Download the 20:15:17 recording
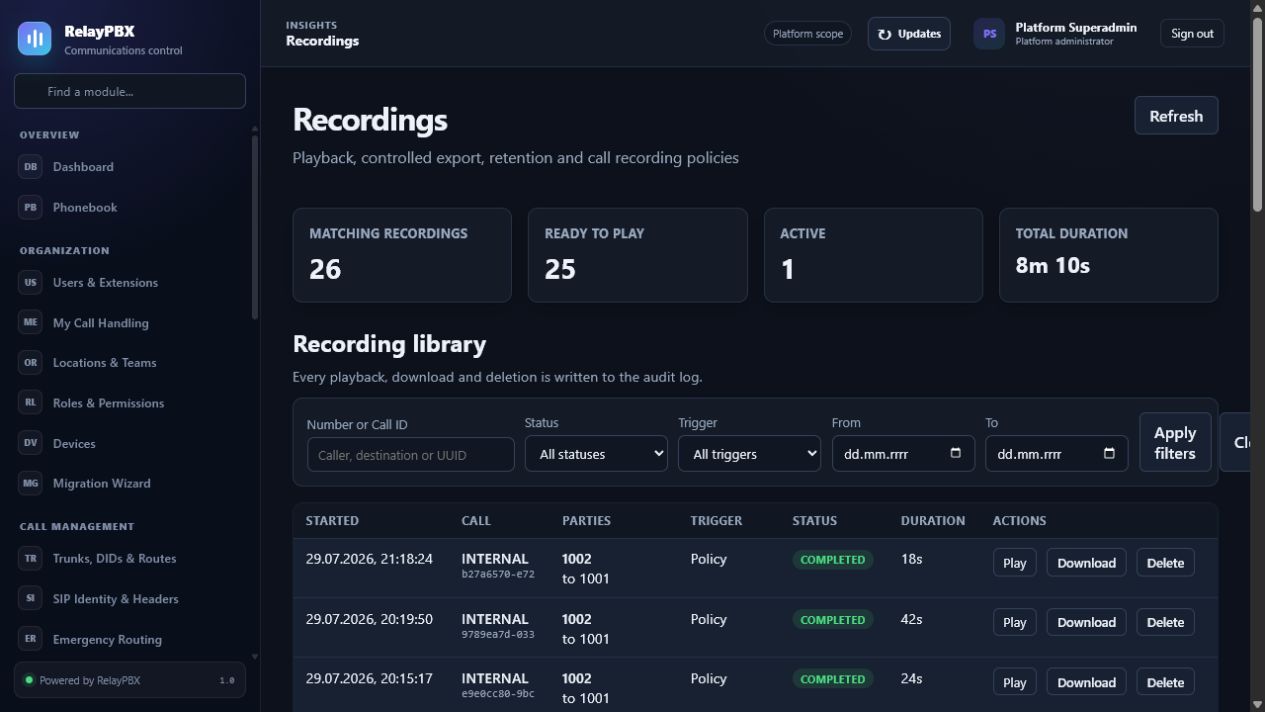1265x712 pixels. (1086, 682)
